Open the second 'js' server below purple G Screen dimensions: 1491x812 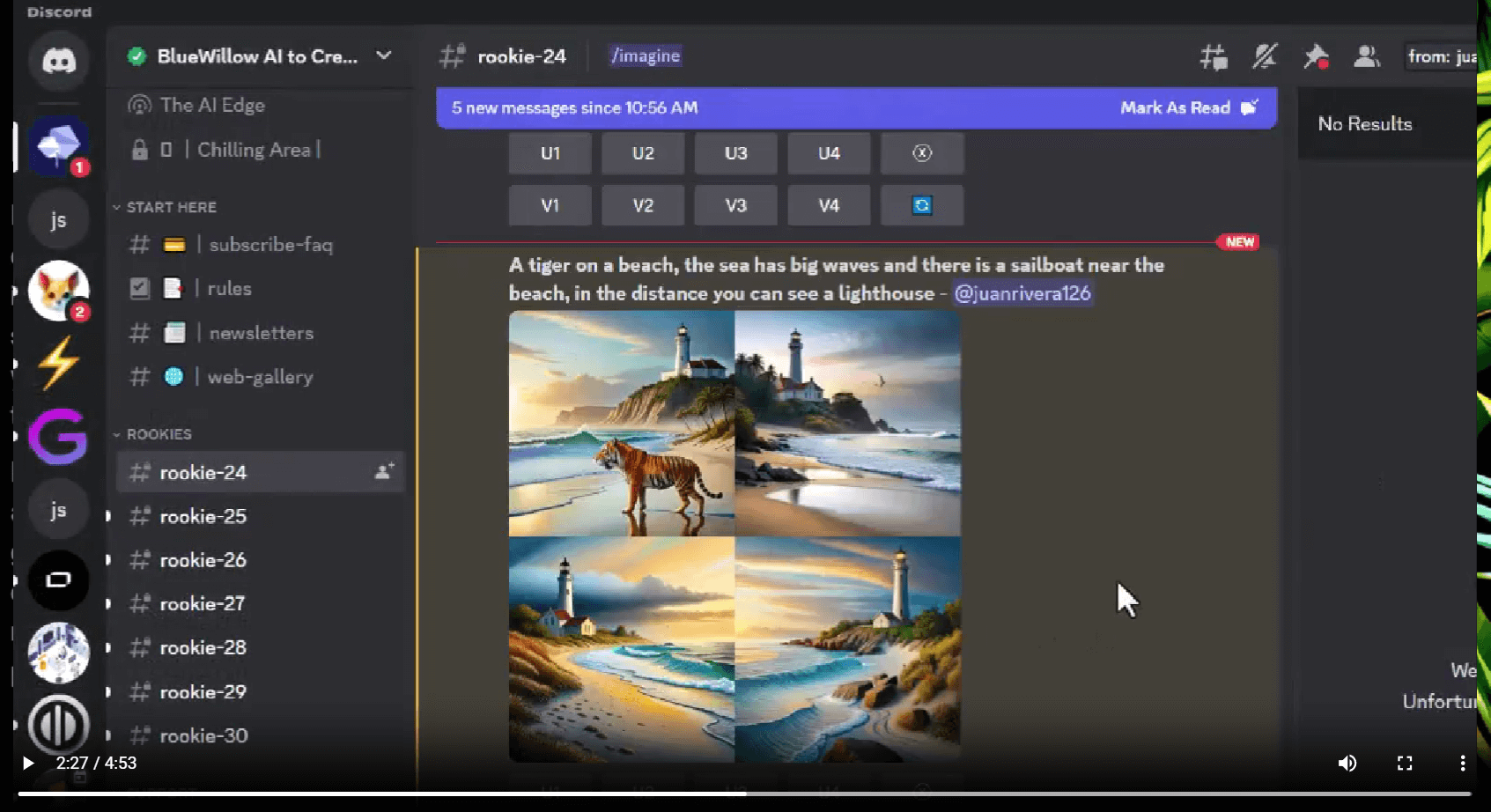(59, 509)
